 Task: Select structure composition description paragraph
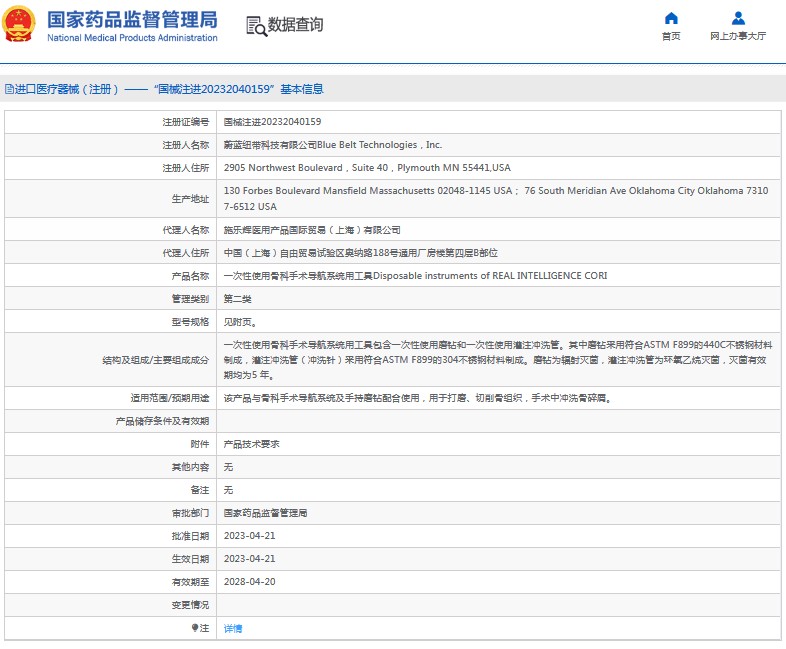click(x=498, y=360)
